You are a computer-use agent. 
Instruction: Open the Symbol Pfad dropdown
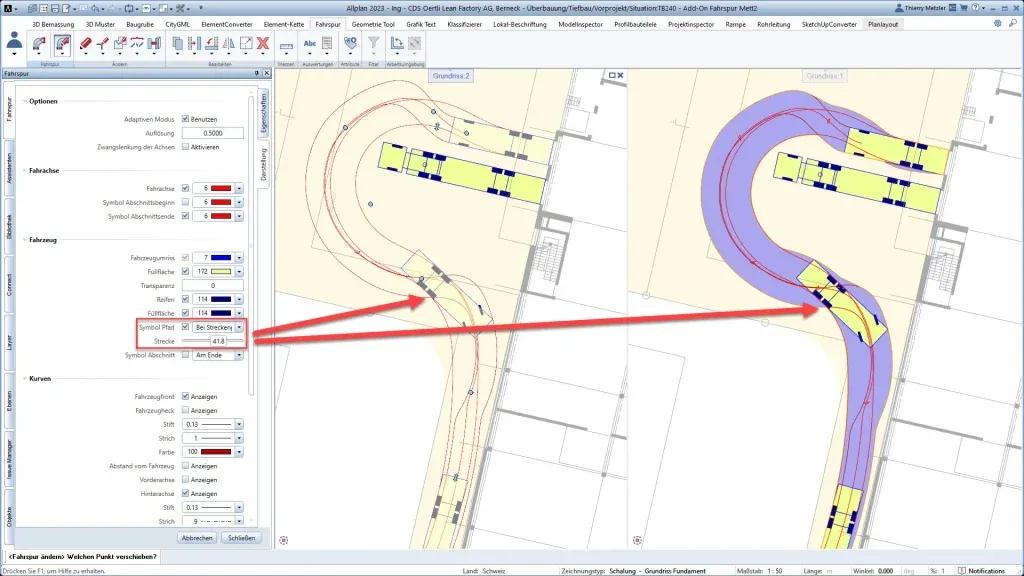[x=239, y=327]
